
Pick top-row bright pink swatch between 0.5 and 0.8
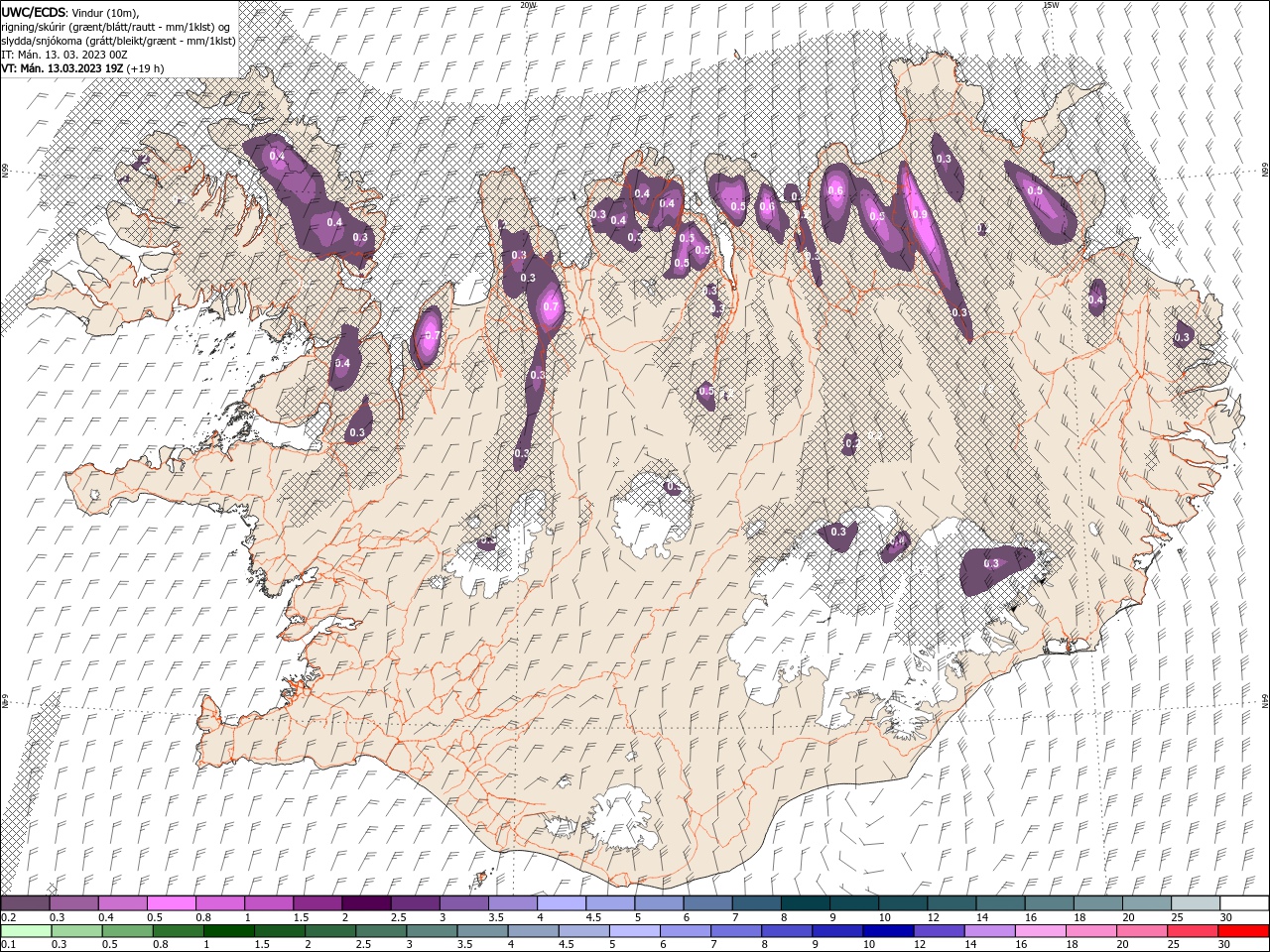(x=171, y=903)
